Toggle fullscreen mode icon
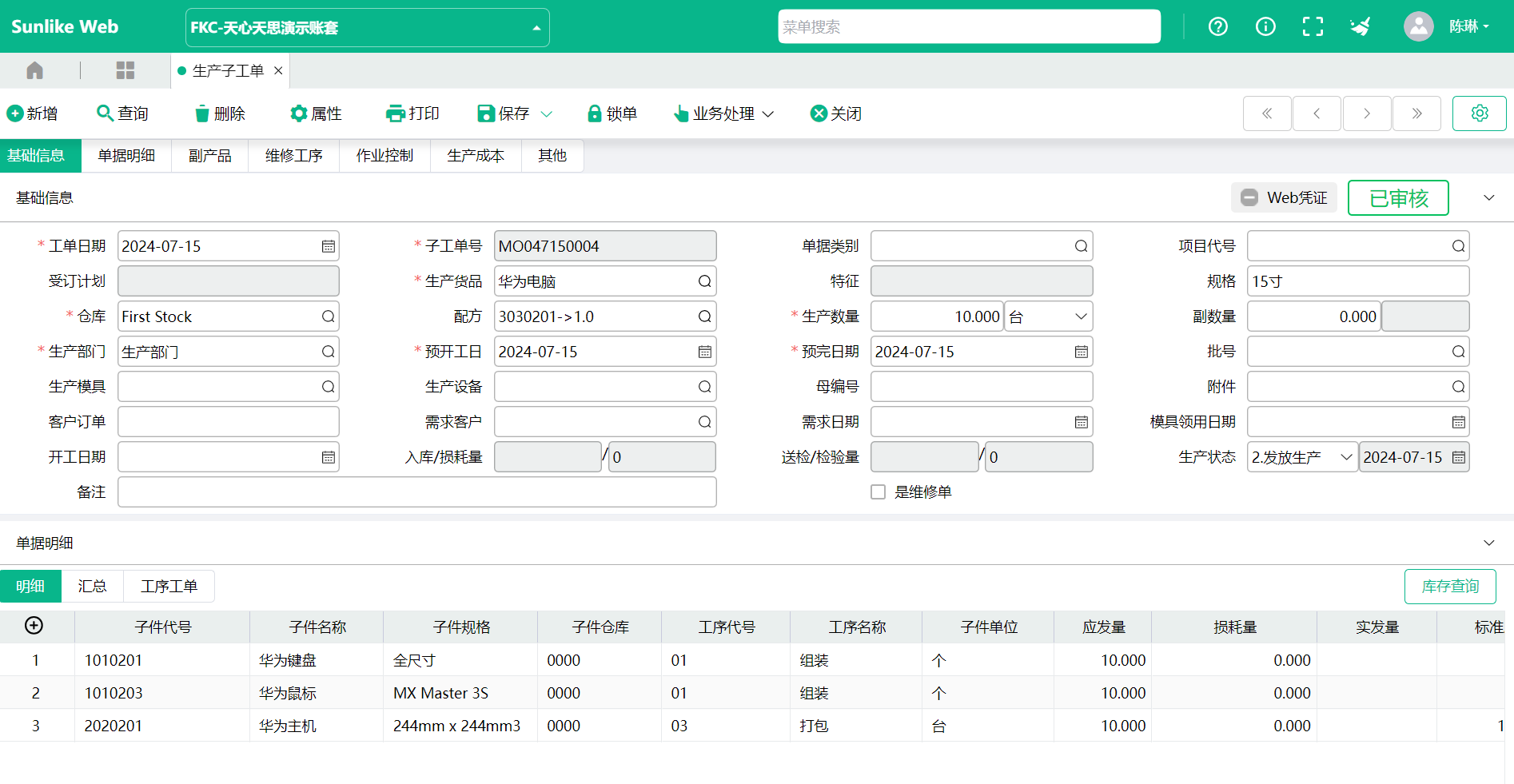 (x=1313, y=26)
